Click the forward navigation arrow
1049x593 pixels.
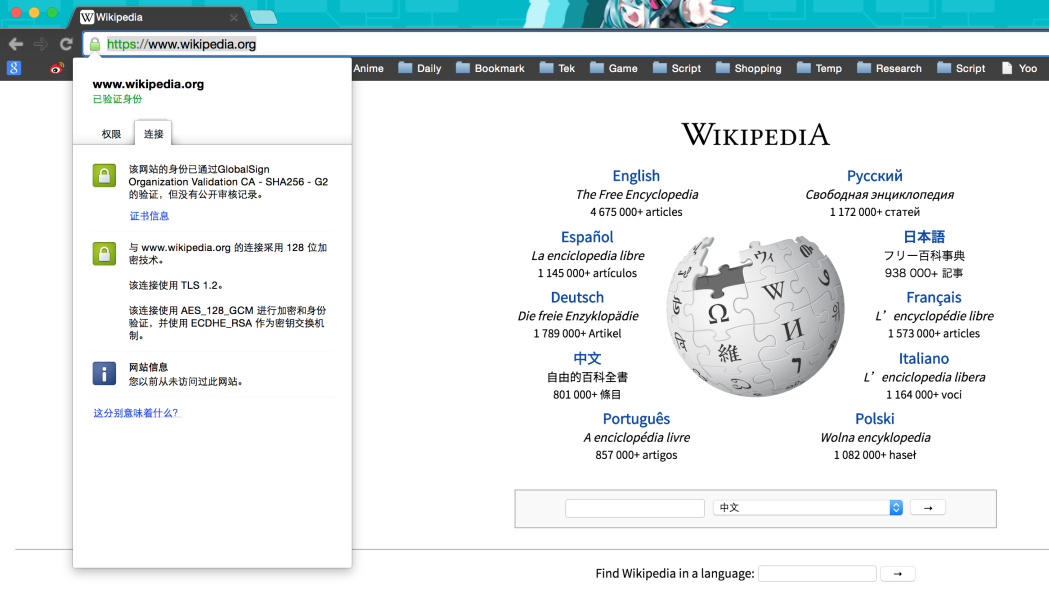click(41, 44)
